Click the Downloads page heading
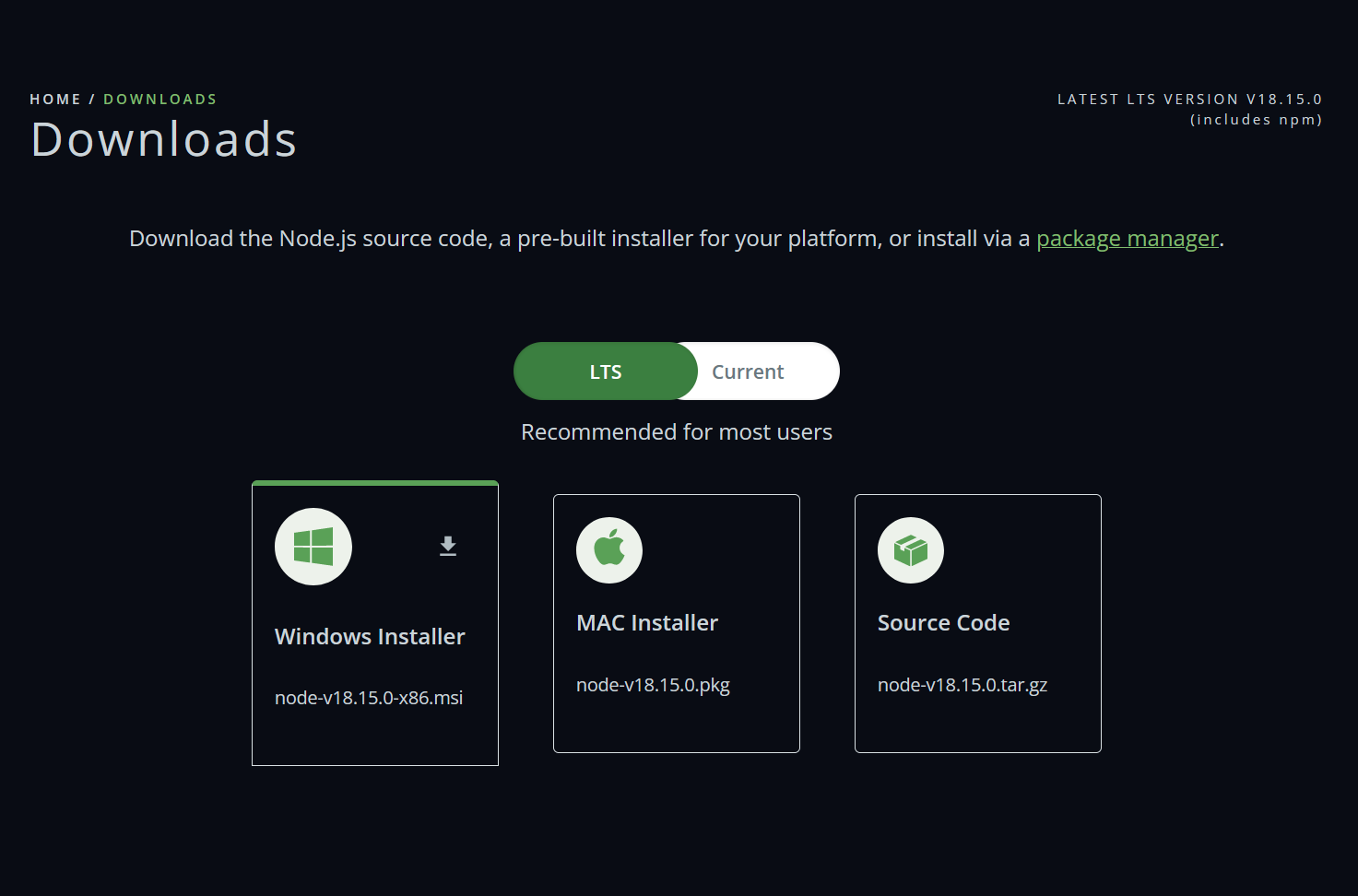Viewport: 1358px width, 896px height. pos(163,139)
